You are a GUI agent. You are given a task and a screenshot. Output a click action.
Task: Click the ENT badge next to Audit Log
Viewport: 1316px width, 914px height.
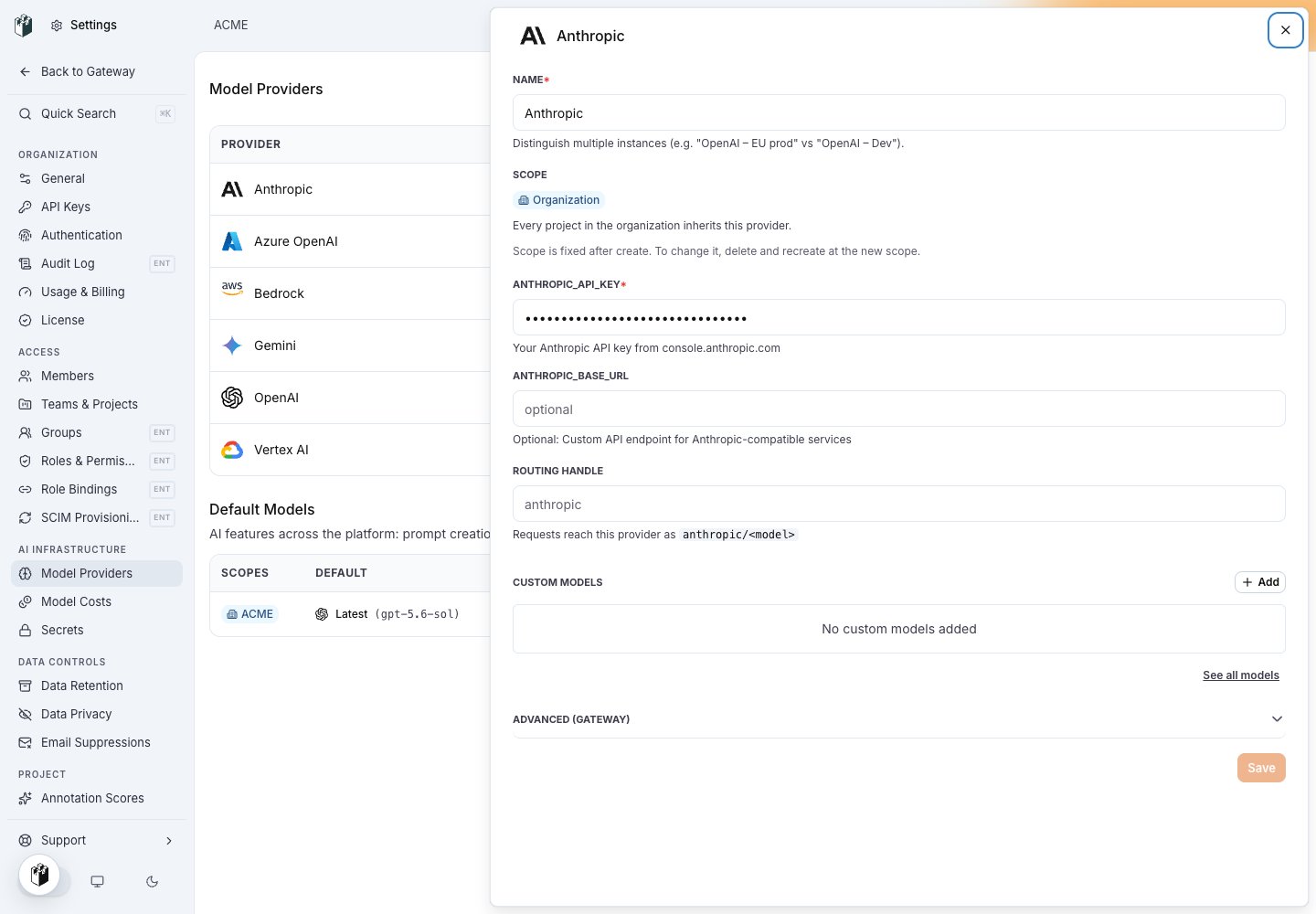(x=162, y=263)
